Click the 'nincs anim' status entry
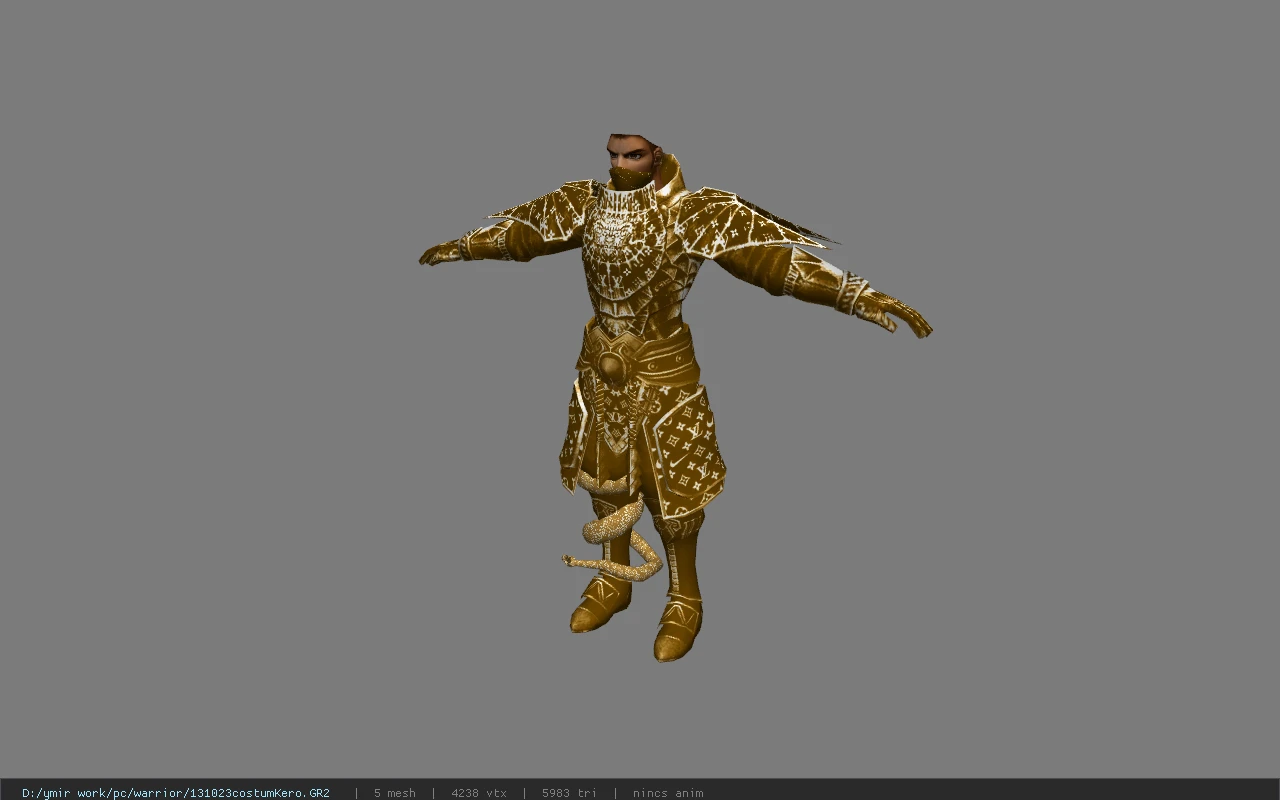Screen dimensions: 1280x800 (668, 793)
